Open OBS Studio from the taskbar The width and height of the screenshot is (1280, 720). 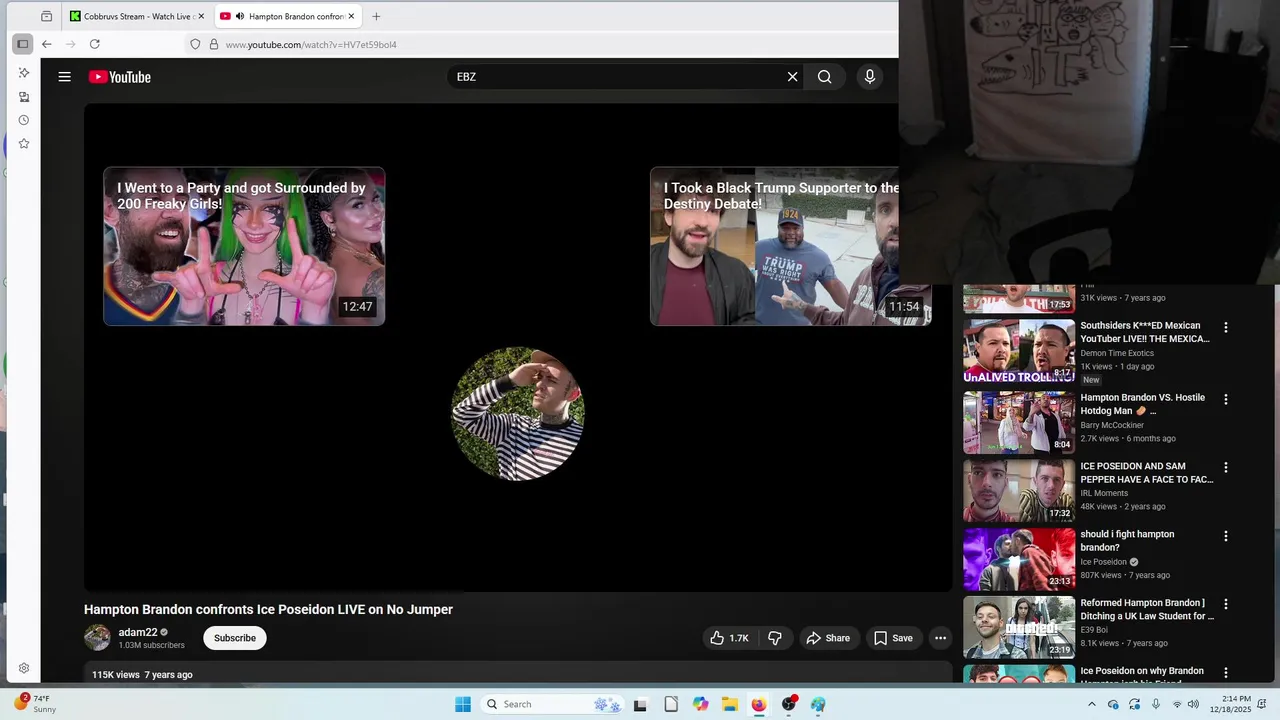coord(789,704)
